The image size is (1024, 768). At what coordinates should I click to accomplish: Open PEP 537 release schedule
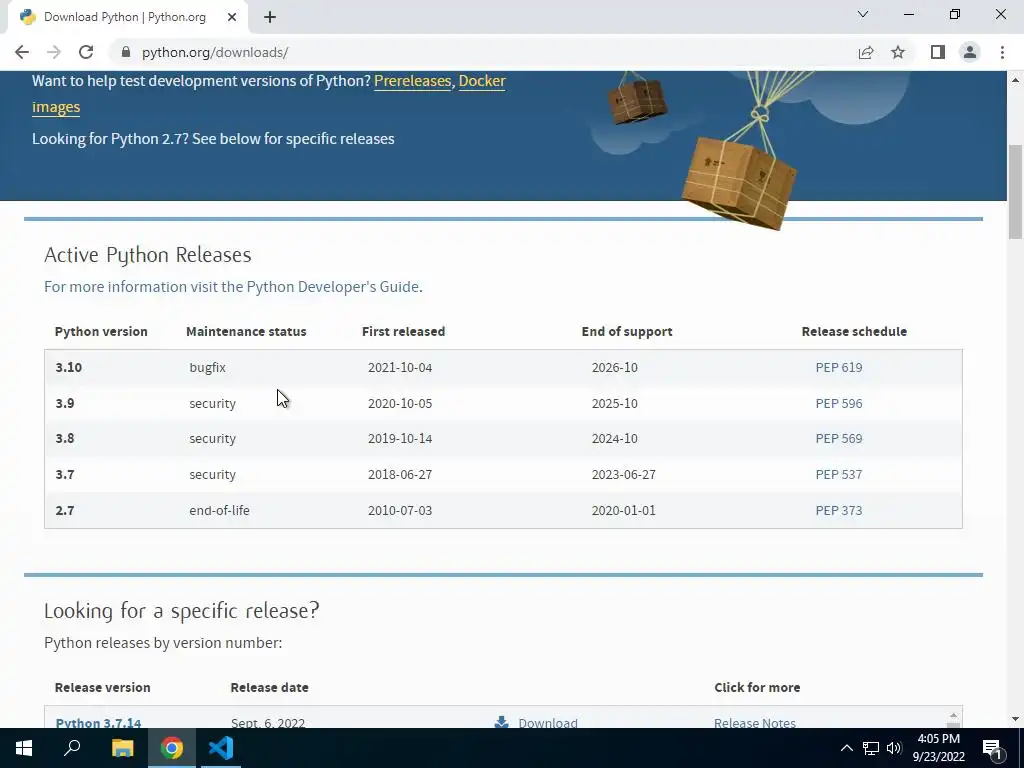click(839, 475)
